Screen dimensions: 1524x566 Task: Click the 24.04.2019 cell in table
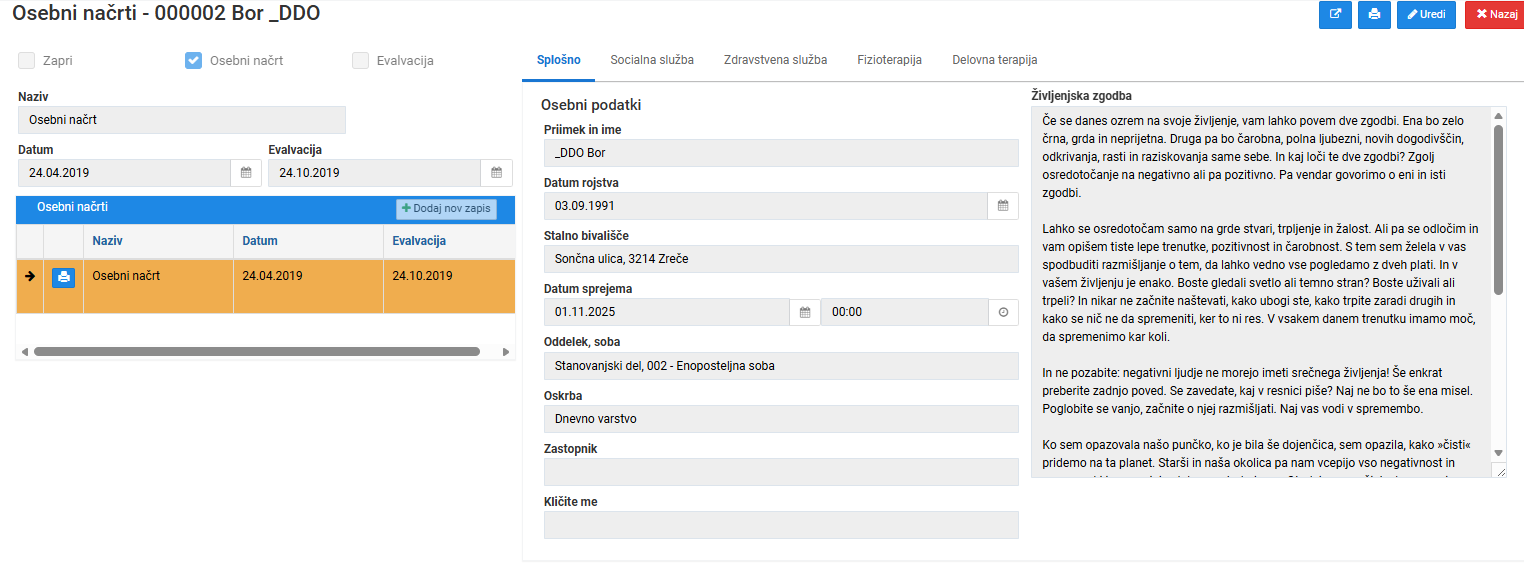tap(308, 286)
